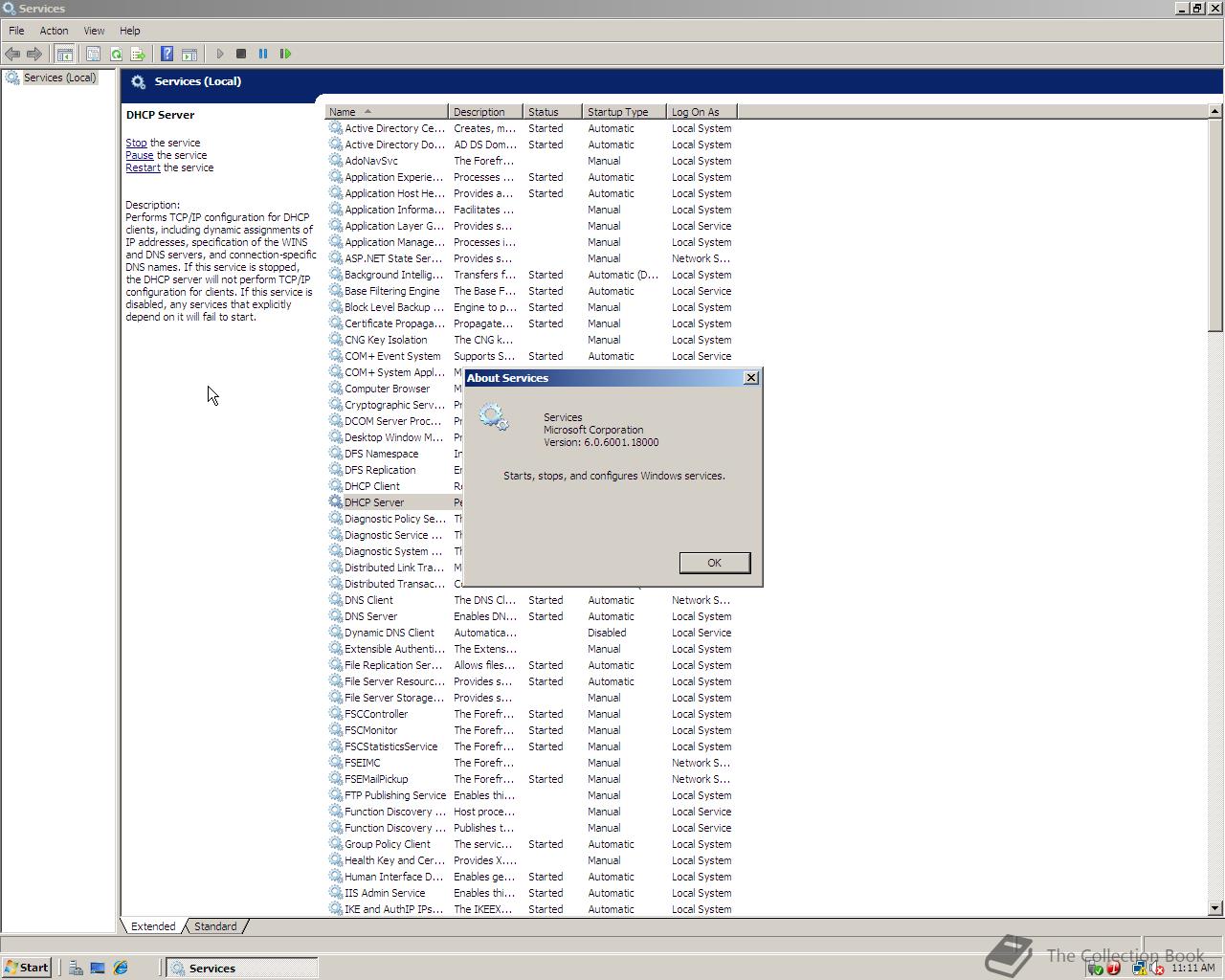Click scrollbar up arrow in services list
This screenshot has width=1225, height=980.
point(1215,111)
